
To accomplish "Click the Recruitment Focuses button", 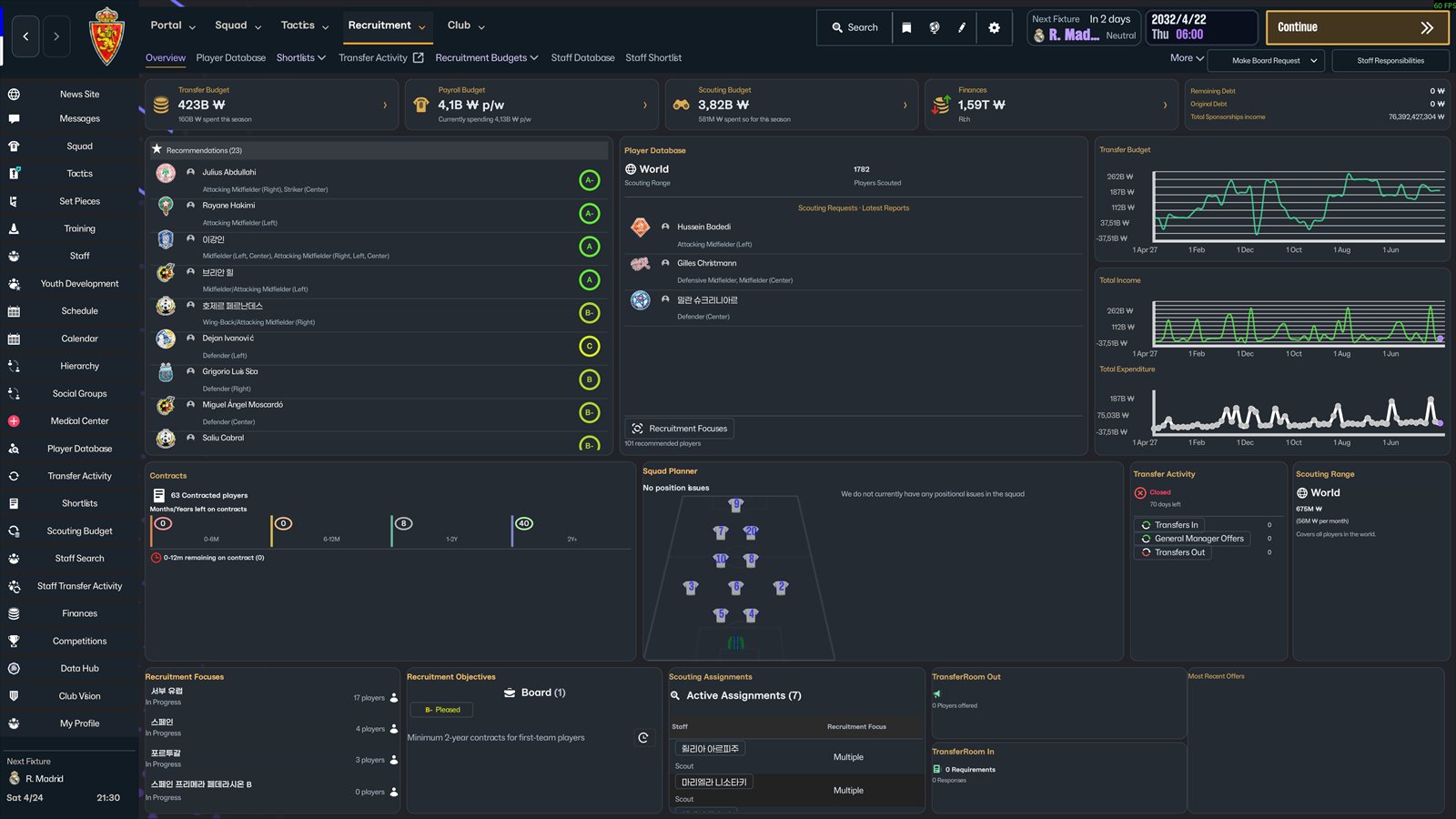I will pos(680,429).
